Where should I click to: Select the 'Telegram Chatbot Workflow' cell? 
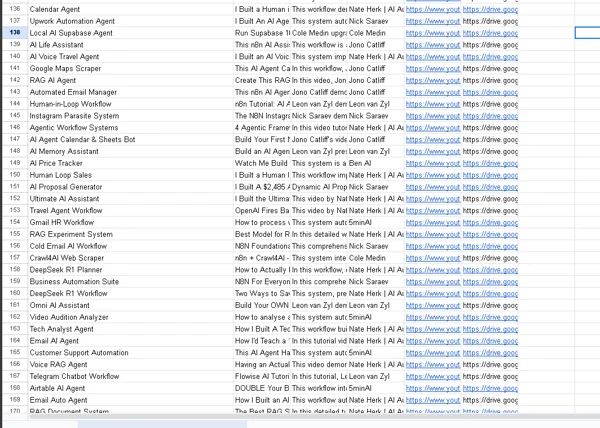[131, 376]
